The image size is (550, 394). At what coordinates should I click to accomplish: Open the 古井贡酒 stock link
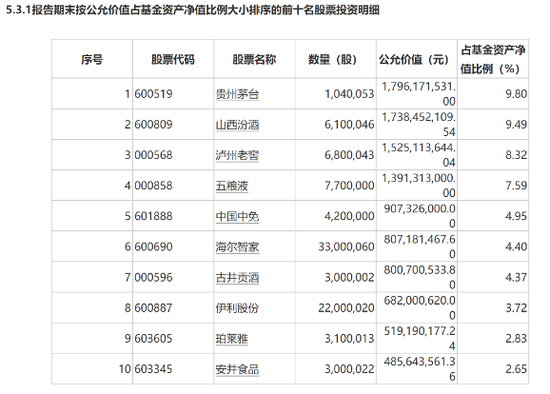tap(237, 278)
